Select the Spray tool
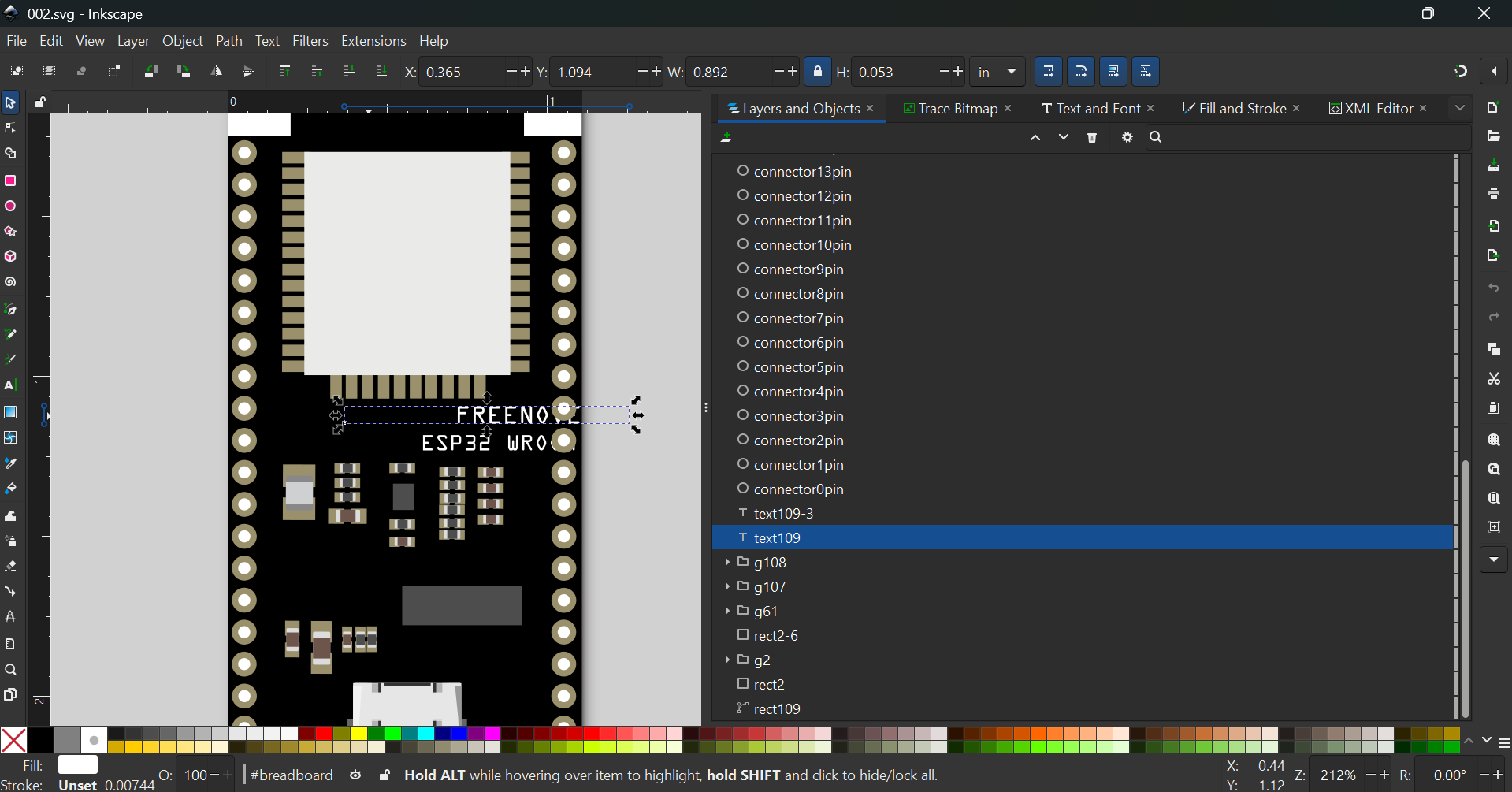 click(x=10, y=541)
